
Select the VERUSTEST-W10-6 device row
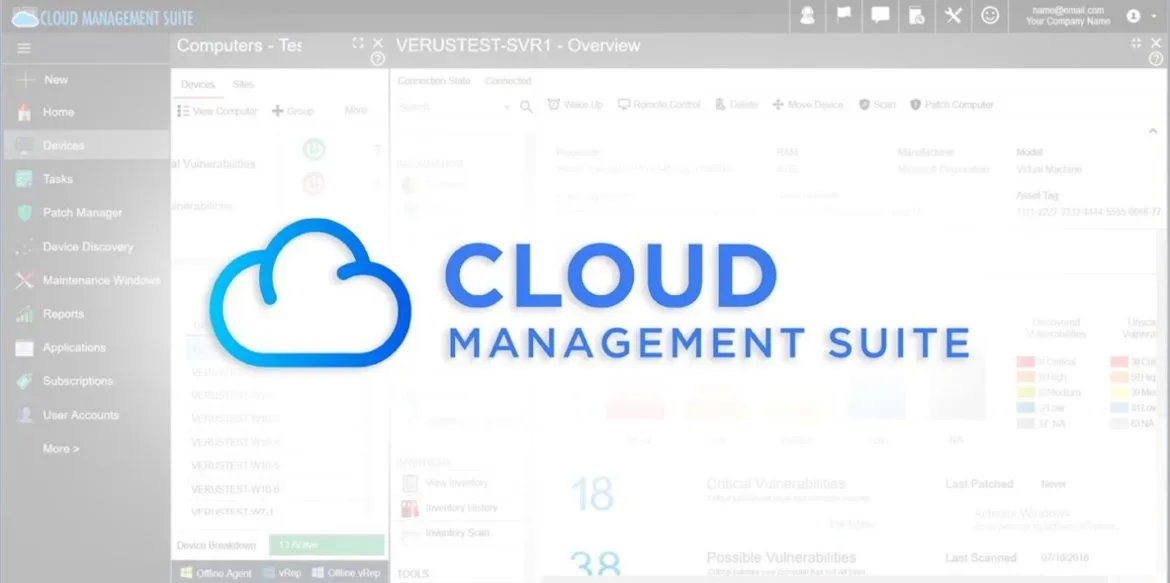tap(235, 489)
